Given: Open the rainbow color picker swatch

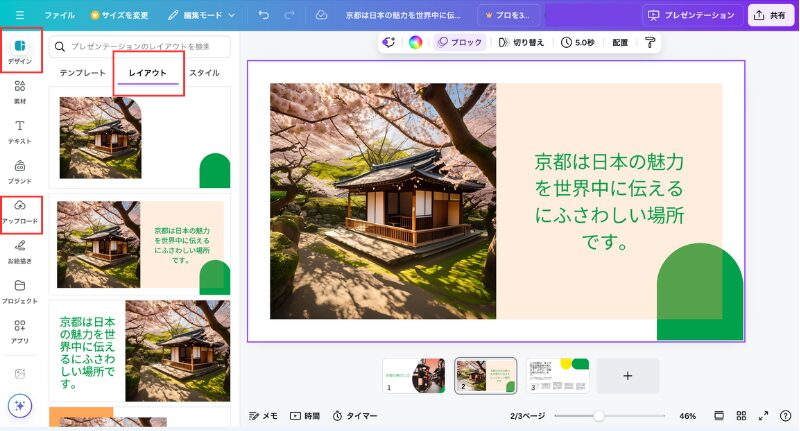Looking at the screenshot, I should coord(415,42).
